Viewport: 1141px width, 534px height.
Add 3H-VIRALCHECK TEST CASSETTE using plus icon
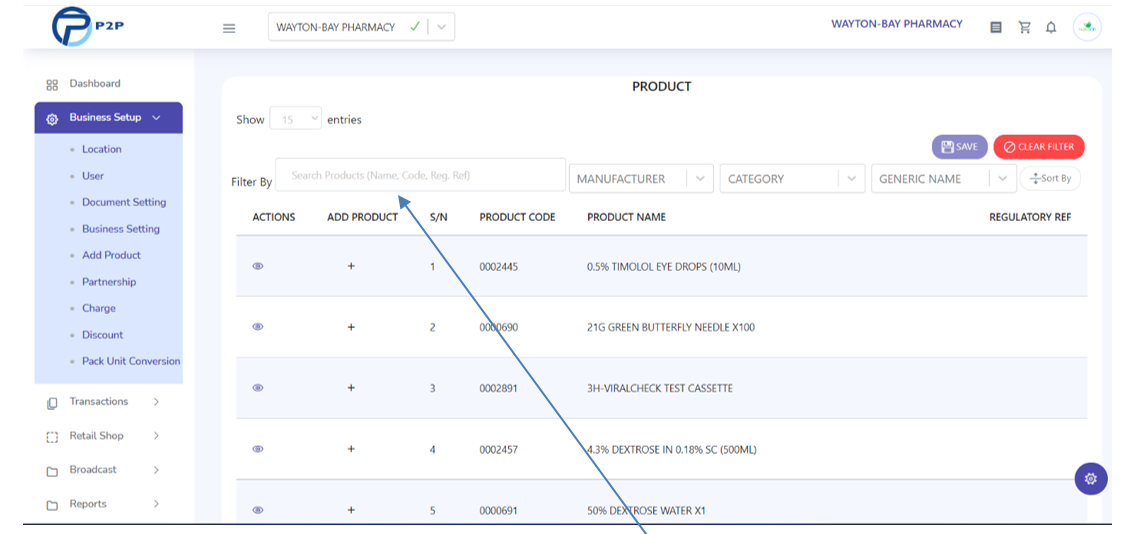351,388
